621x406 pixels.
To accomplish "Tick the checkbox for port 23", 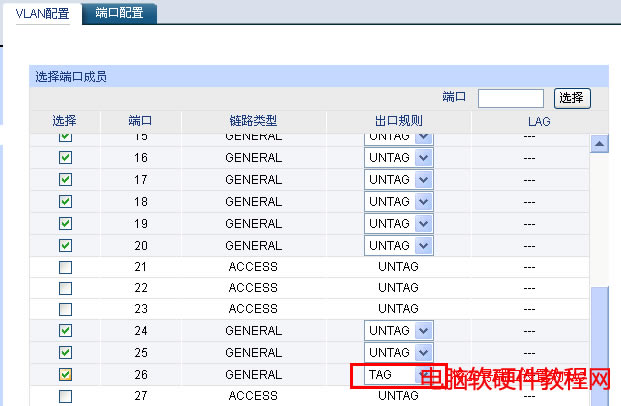I will pyautogui.click(x=66, y=309).
